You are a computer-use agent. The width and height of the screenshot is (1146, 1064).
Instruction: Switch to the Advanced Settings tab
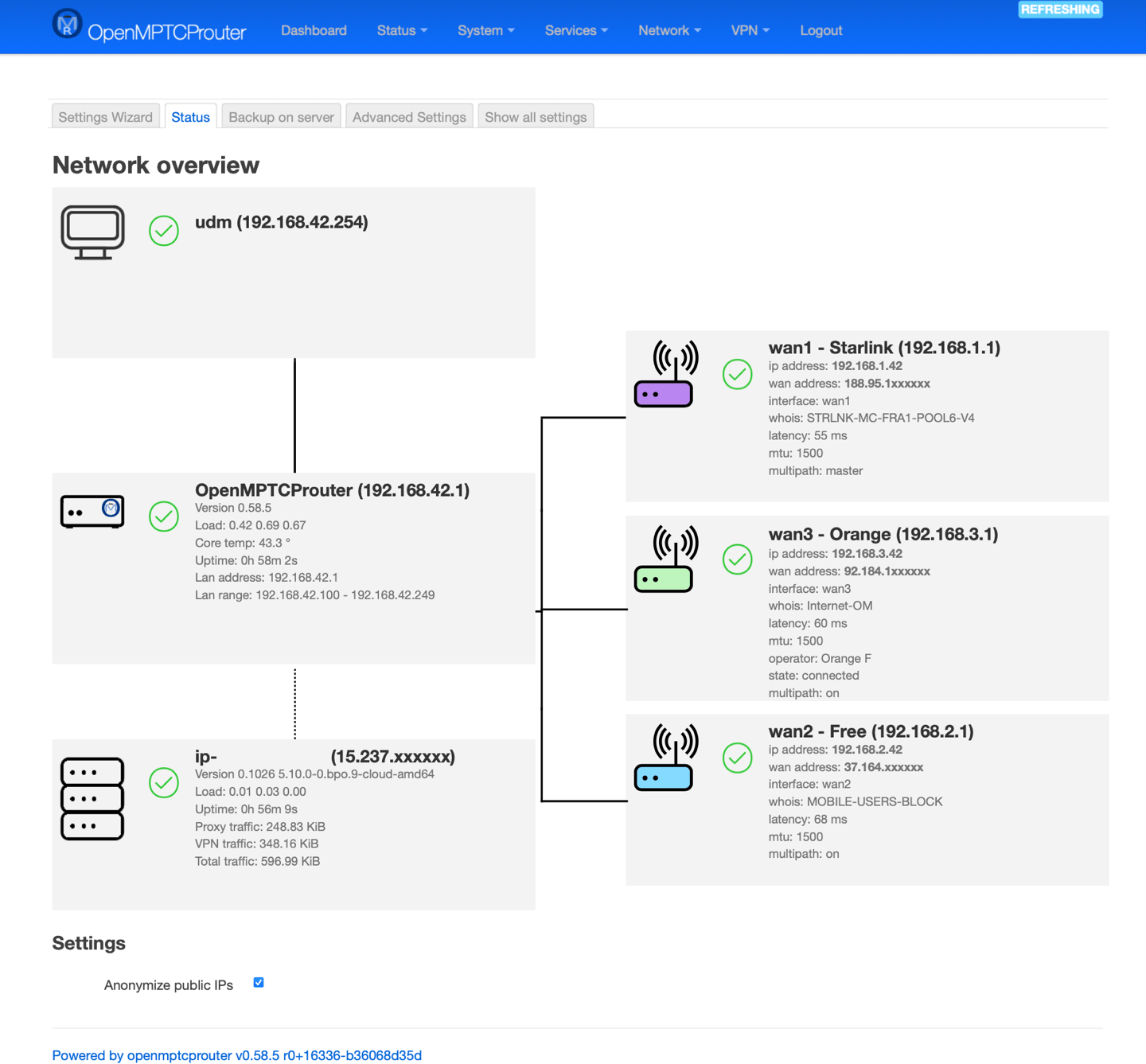tap(409, 117)
